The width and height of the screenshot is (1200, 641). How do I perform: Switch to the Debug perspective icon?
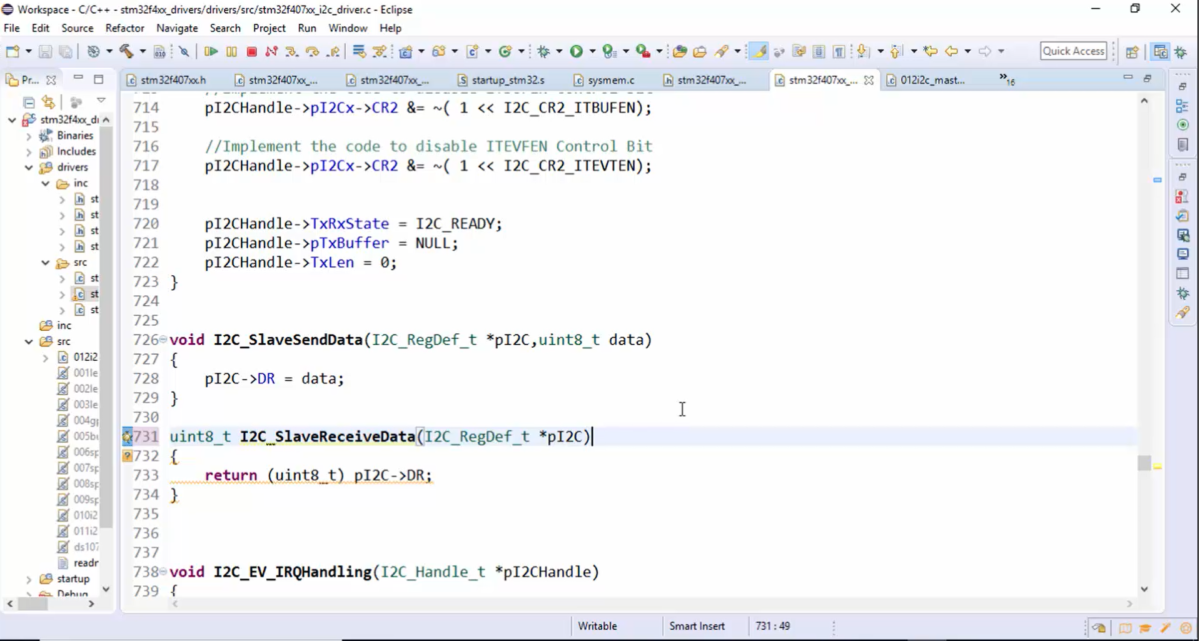tap(1181, 51)
